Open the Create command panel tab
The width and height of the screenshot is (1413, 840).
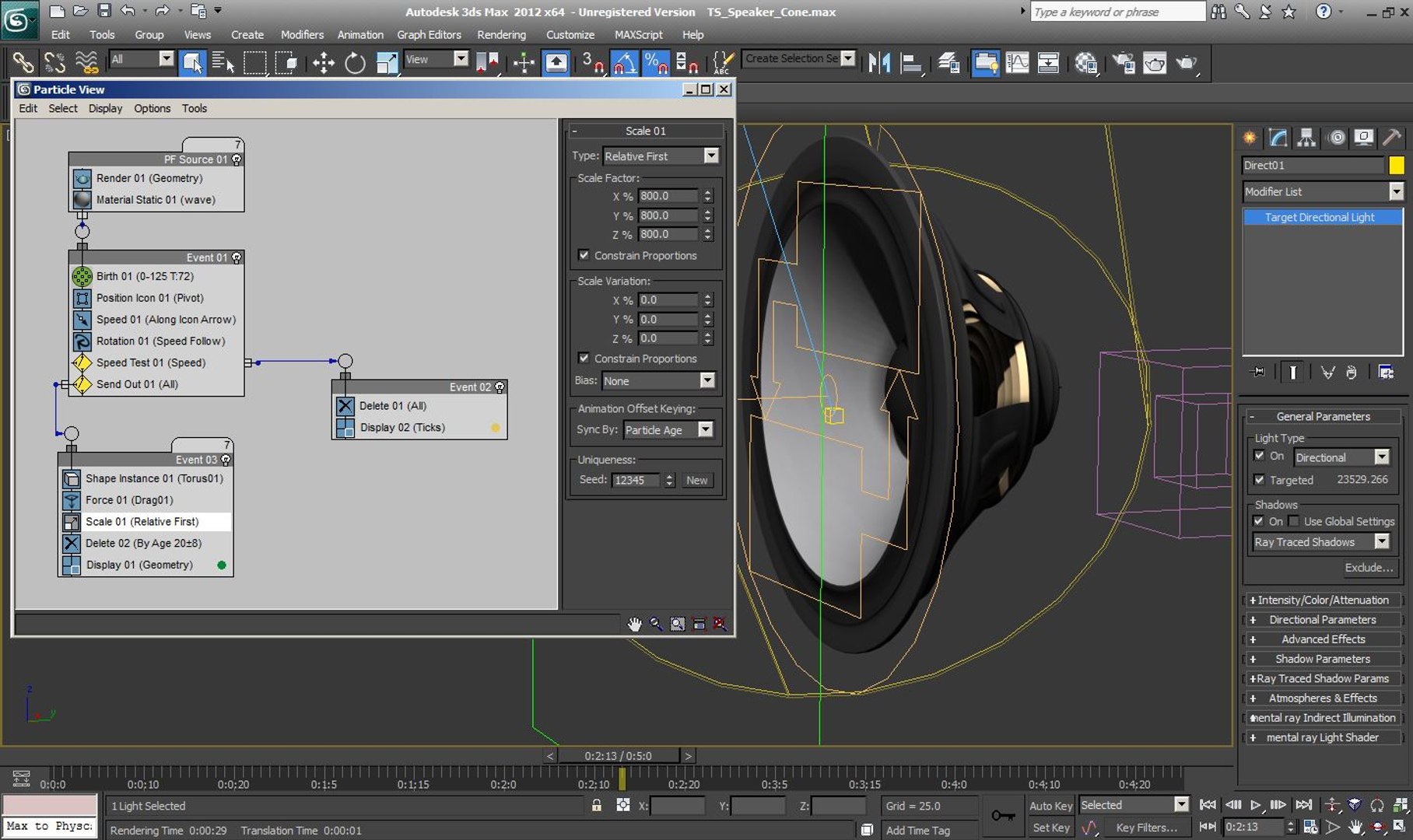(1250, 138)
